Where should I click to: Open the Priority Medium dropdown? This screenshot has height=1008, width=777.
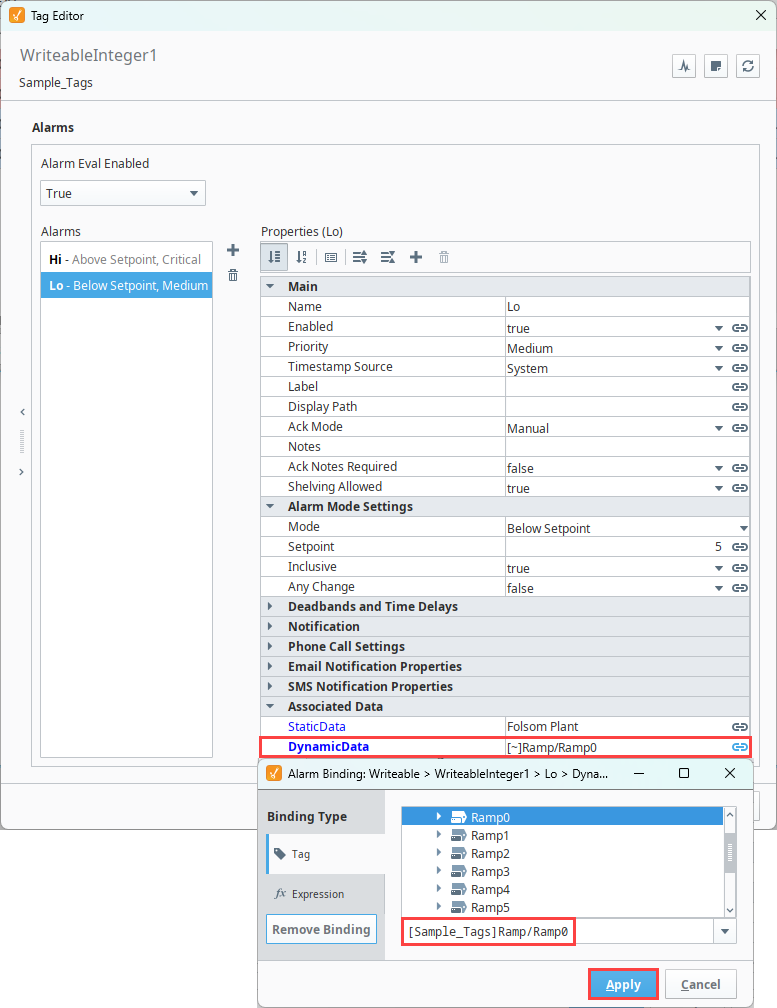719,348
